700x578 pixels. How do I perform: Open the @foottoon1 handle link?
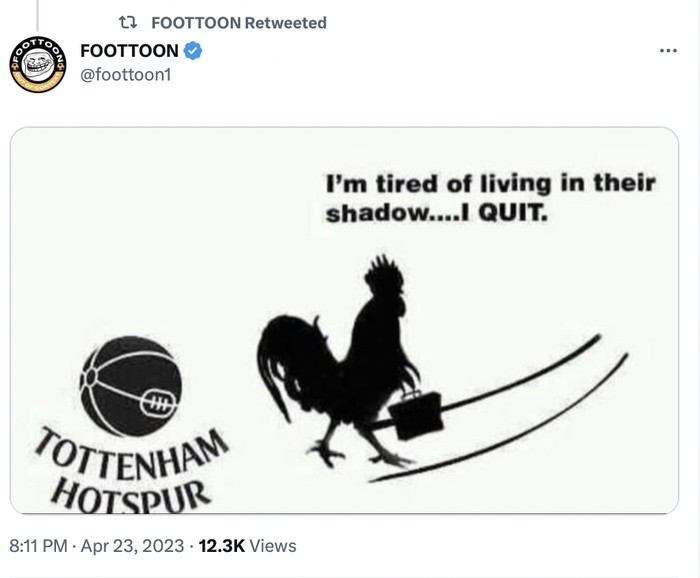tap(126, 75)
